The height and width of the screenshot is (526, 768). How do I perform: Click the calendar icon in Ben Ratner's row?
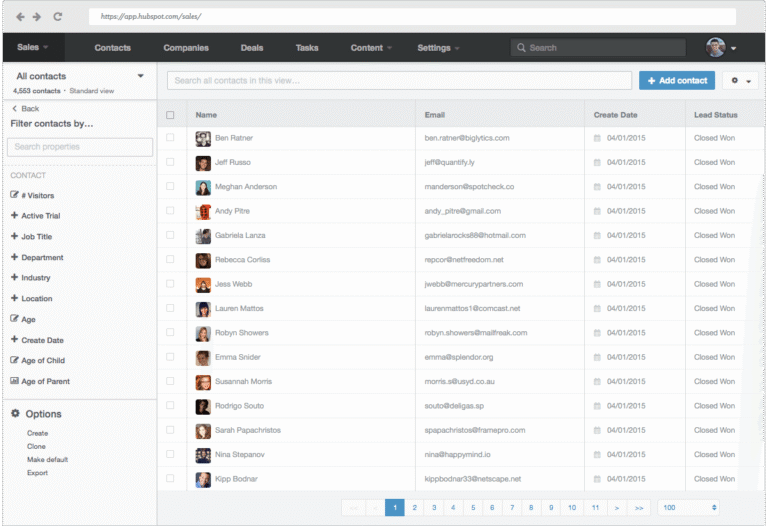597,138
